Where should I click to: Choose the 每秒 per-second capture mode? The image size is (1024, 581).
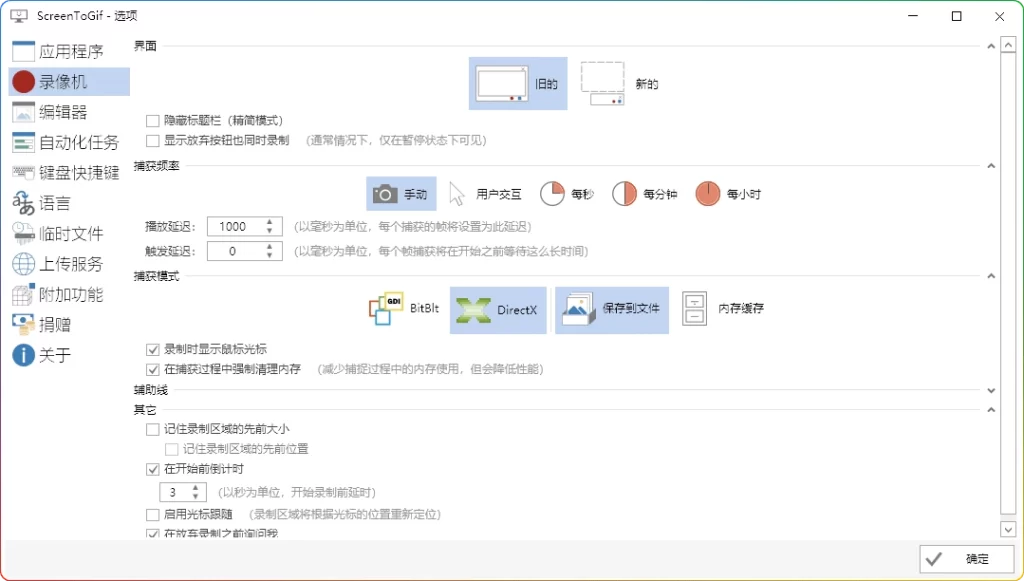click(x=566, y=195)
